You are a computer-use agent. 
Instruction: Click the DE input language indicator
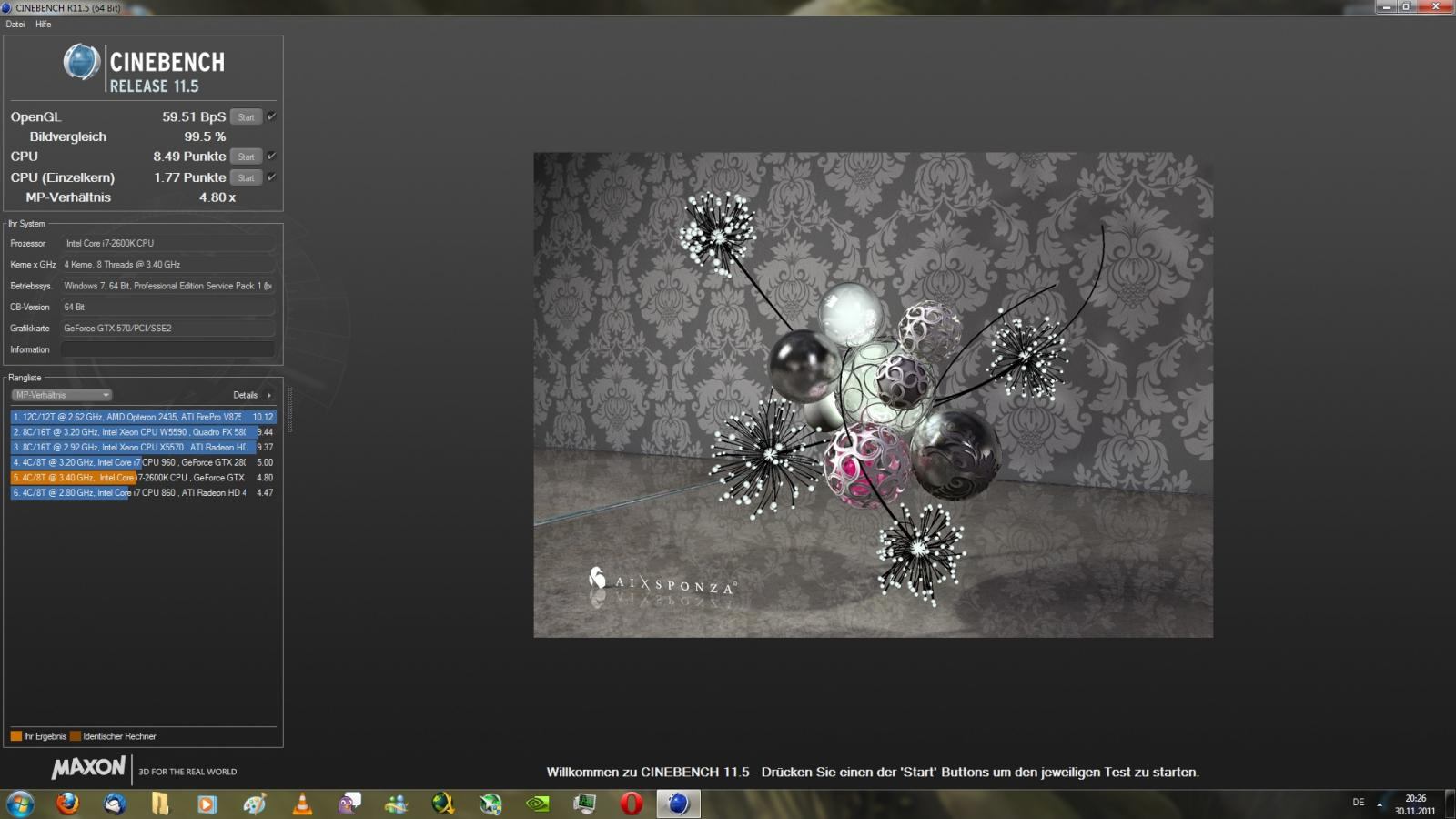click(x=1359, y=803)
